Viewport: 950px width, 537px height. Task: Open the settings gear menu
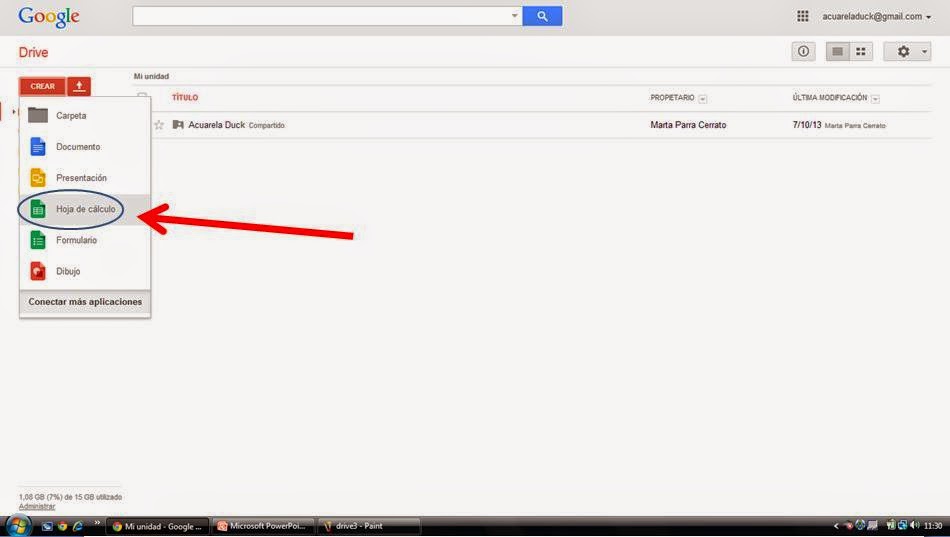pos(907,52)
